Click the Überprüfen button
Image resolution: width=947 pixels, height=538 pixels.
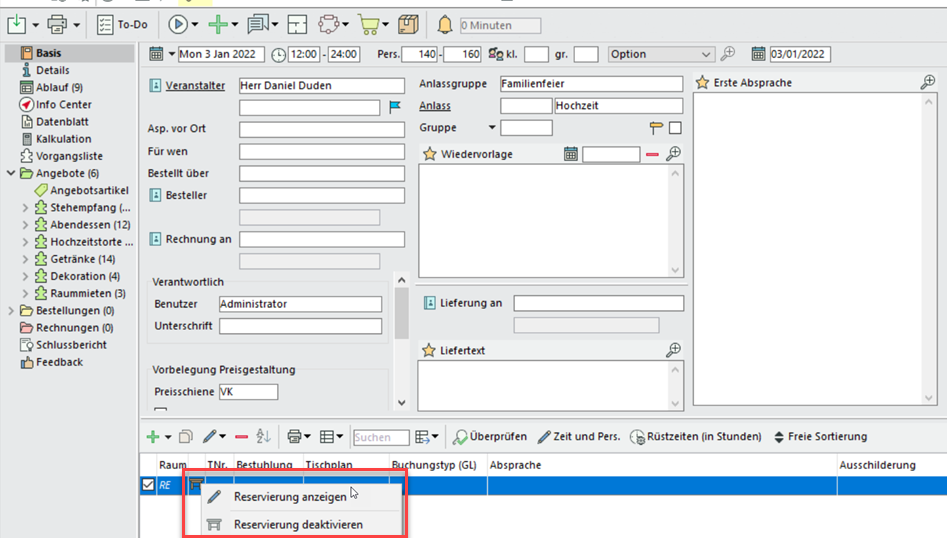(x=490, y=437)
